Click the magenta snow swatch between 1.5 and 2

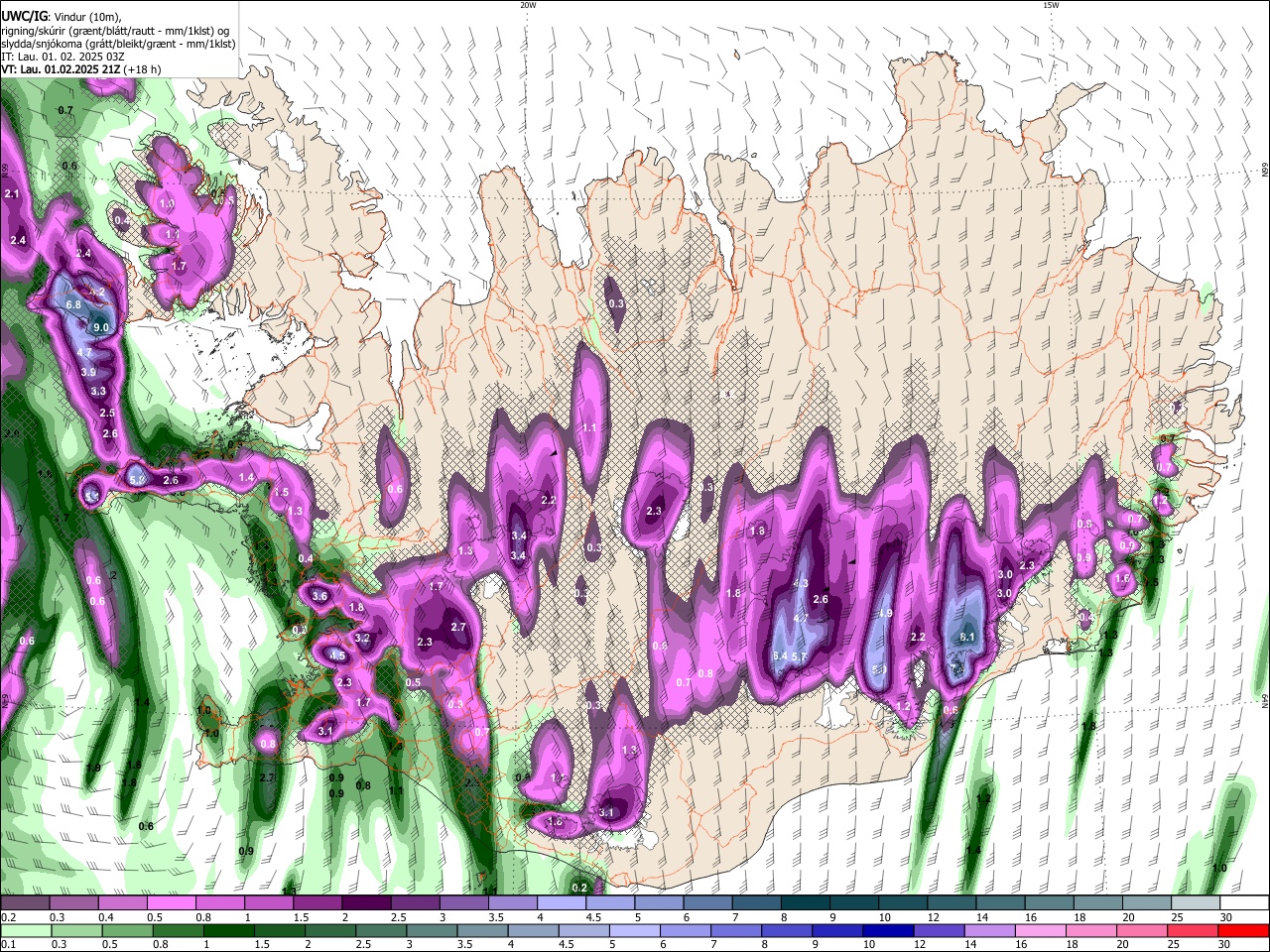pyautogui.click(x=317, y=903)
